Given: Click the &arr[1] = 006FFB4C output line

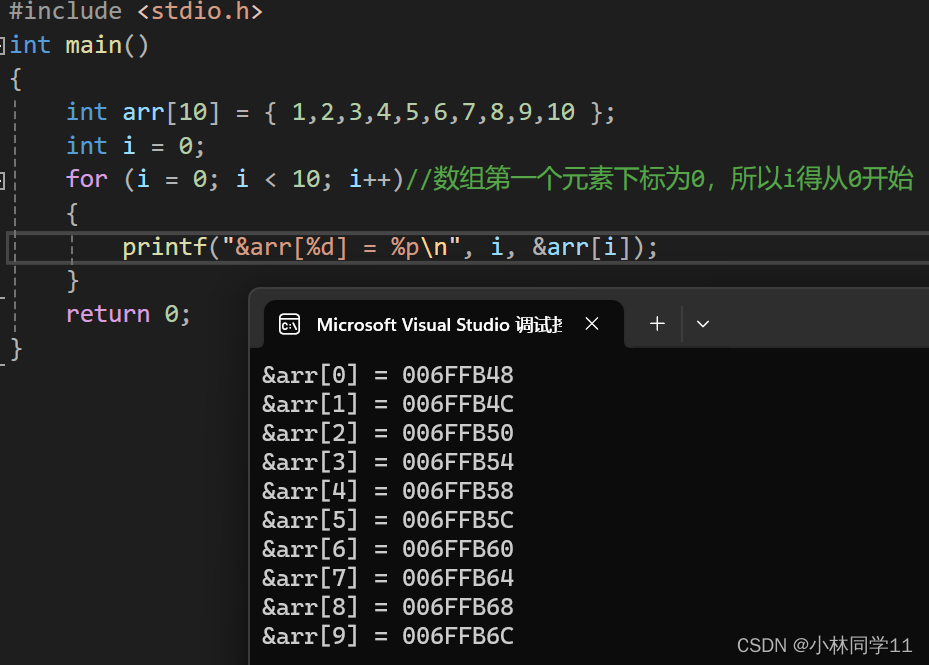Looking at the screenshot, I should (x=388, y=404).
